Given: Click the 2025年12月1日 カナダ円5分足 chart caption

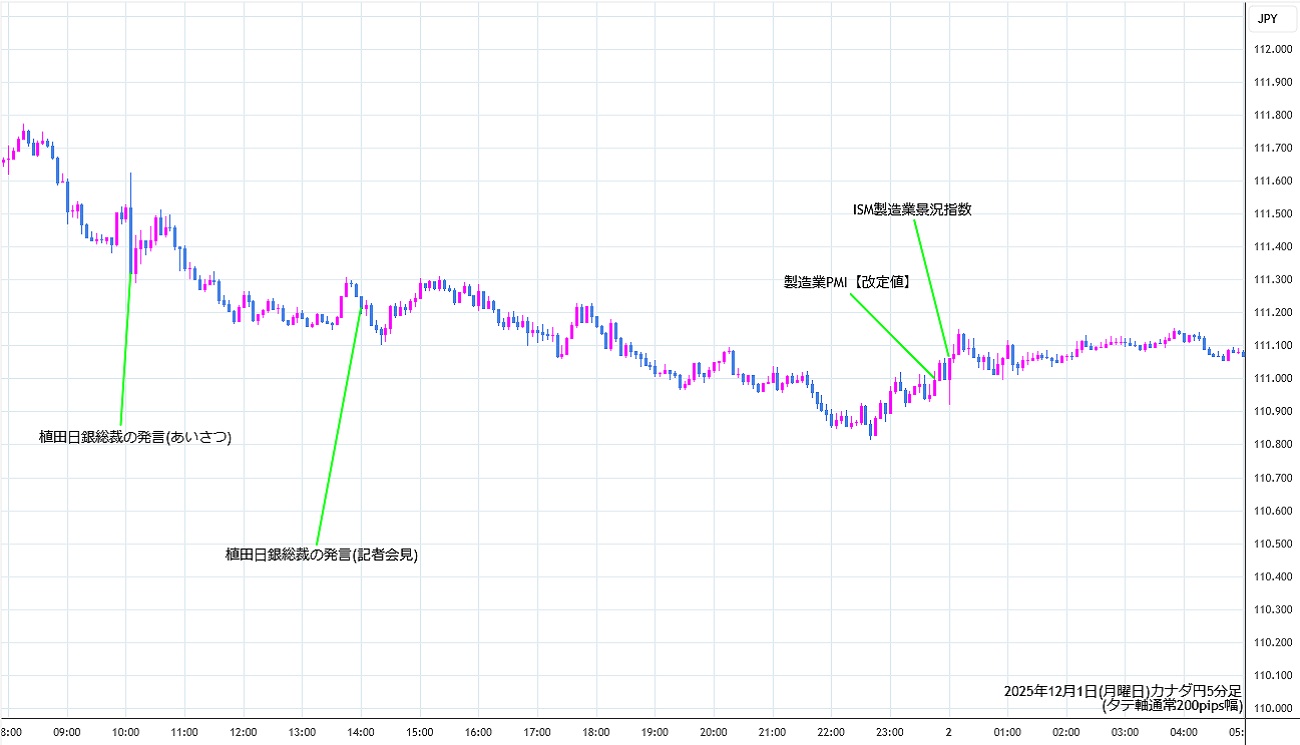Looking at the screenshot, I should tap(1122, 691).
